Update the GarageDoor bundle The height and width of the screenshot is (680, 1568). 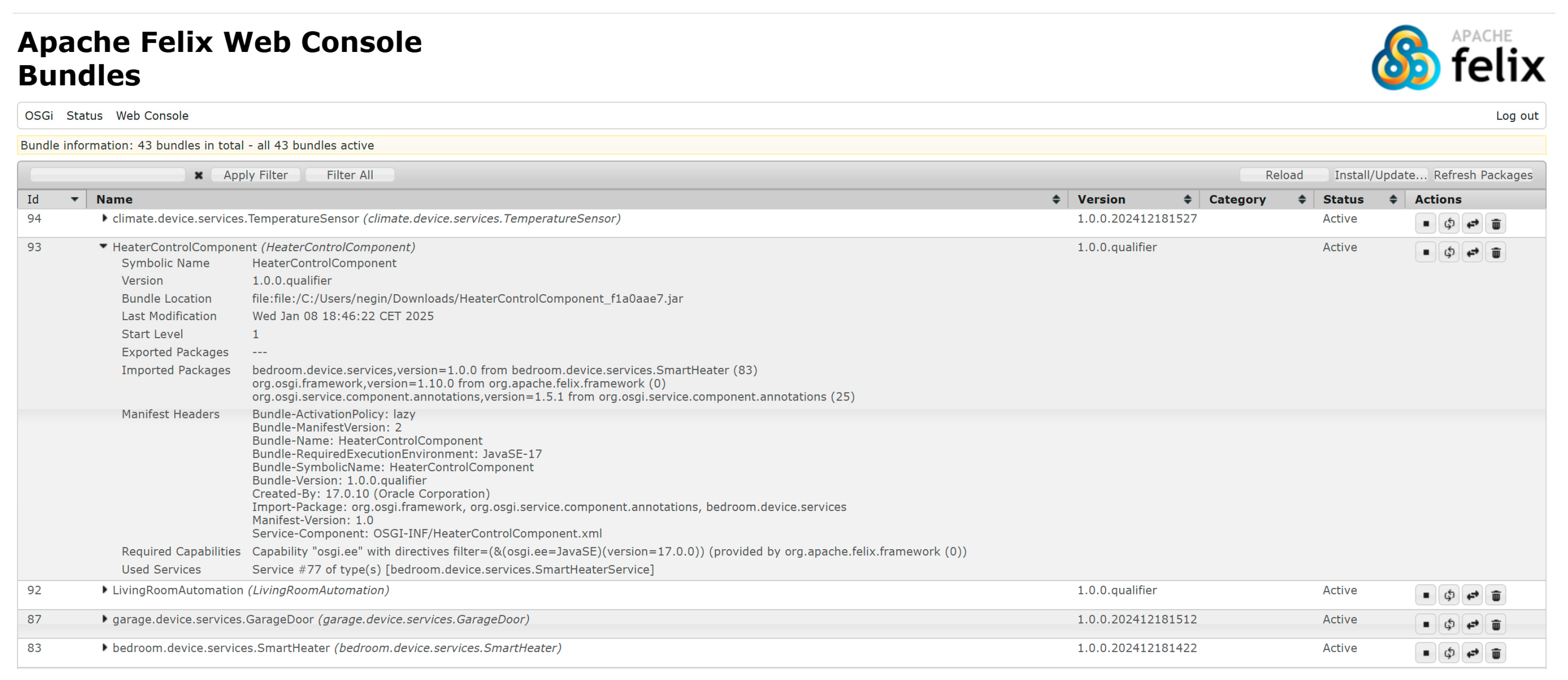(1473, 625)
